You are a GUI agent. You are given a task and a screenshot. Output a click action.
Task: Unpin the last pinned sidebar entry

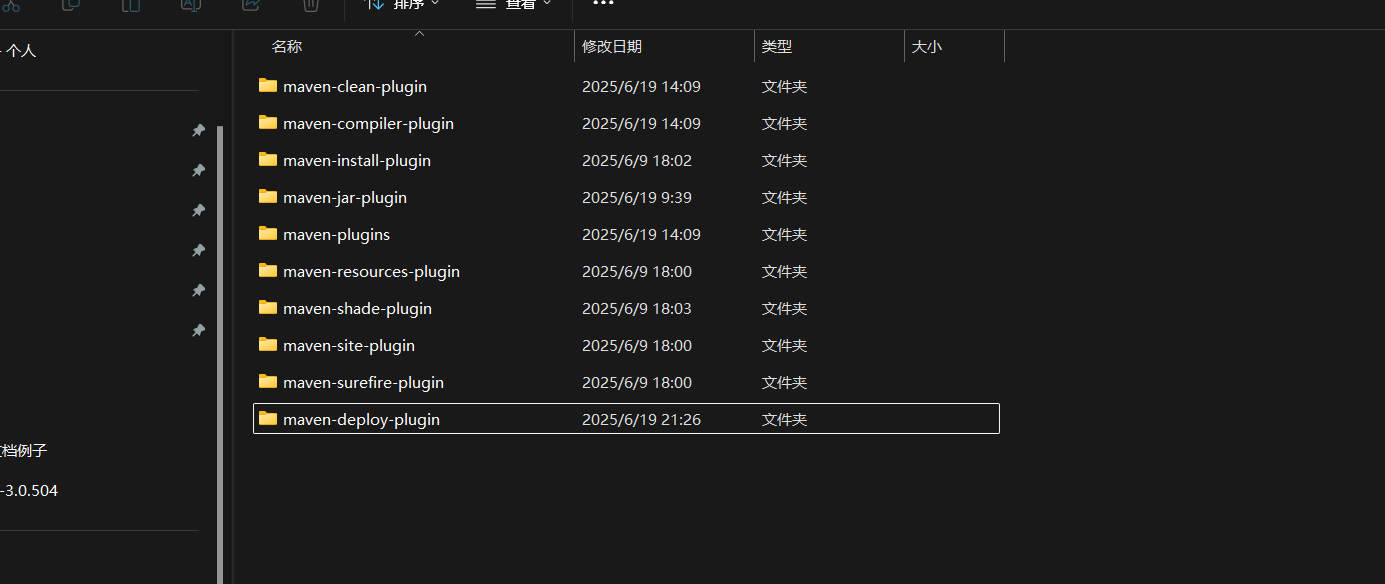tap(198, 330)
